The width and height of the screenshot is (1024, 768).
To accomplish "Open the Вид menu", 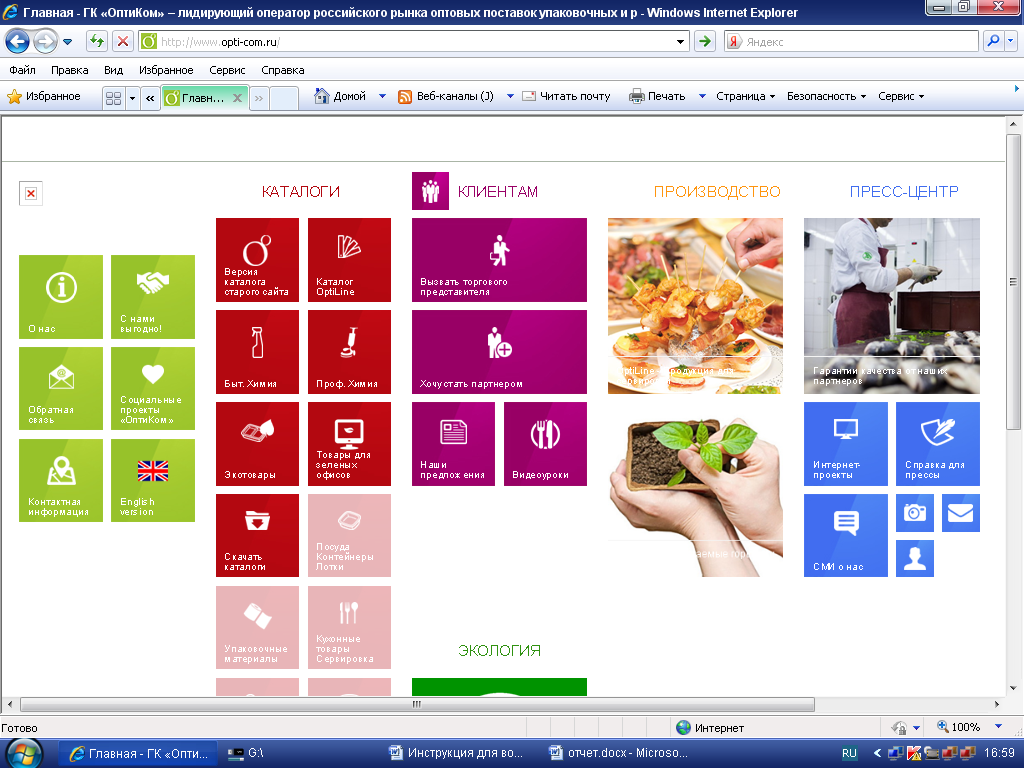I will (x=113, y=70).
